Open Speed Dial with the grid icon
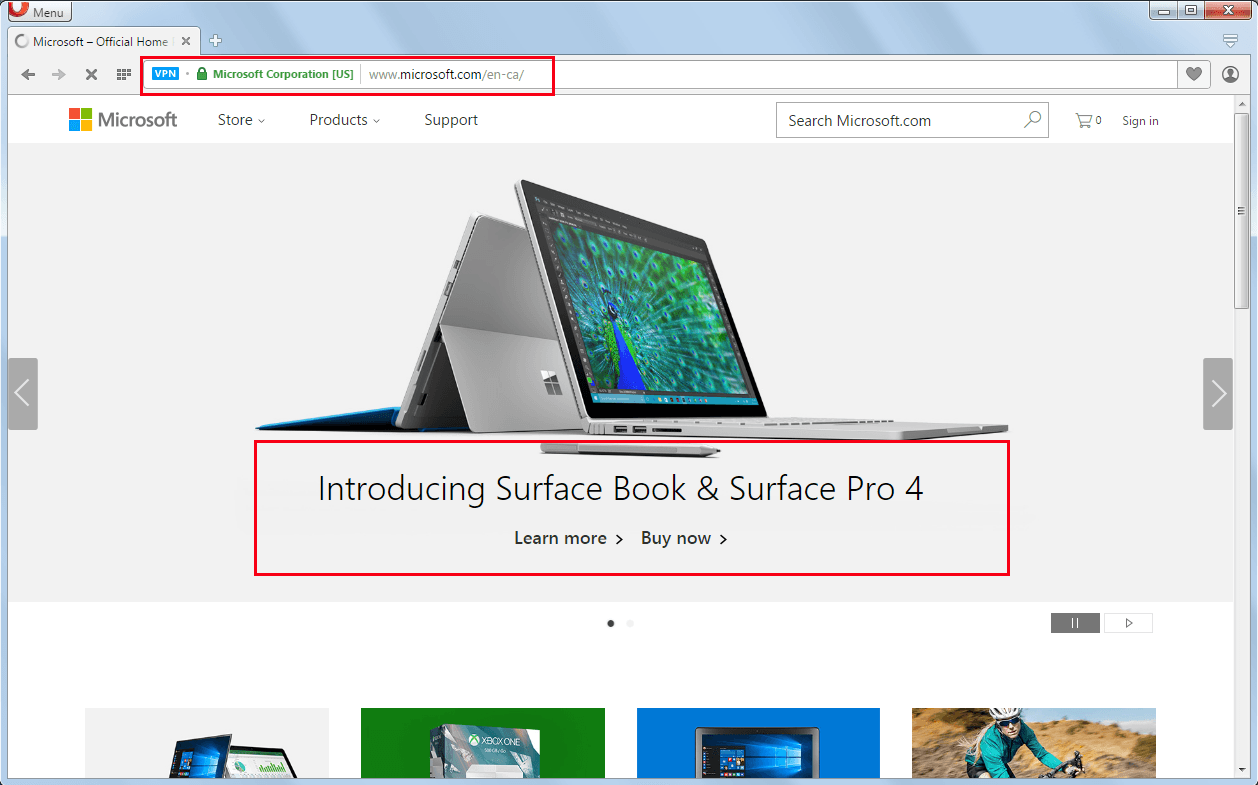This screenshot has height=785, width=1258. tap(124, 74)
